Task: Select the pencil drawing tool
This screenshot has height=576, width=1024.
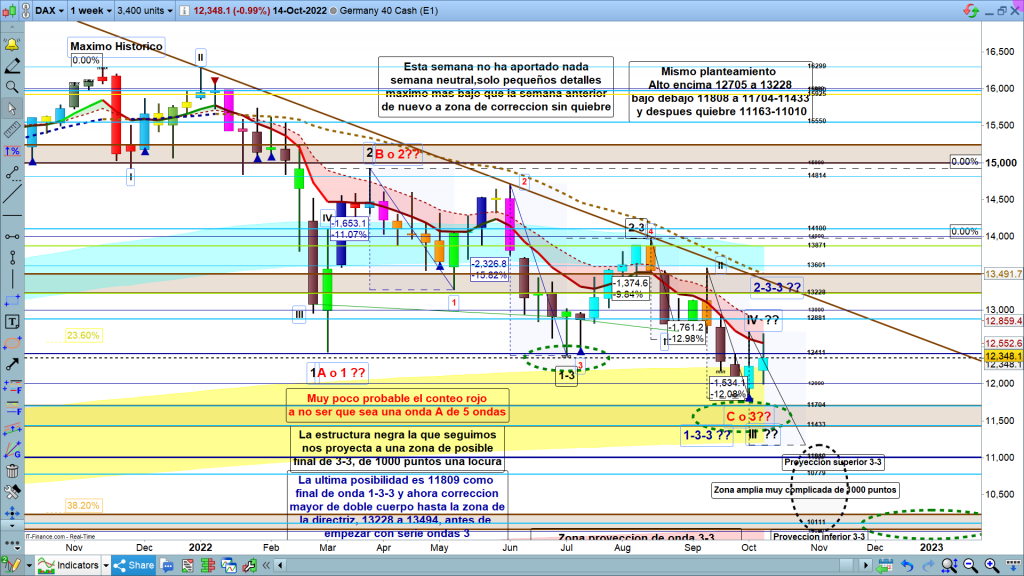Action: click(x=13, y=66)
